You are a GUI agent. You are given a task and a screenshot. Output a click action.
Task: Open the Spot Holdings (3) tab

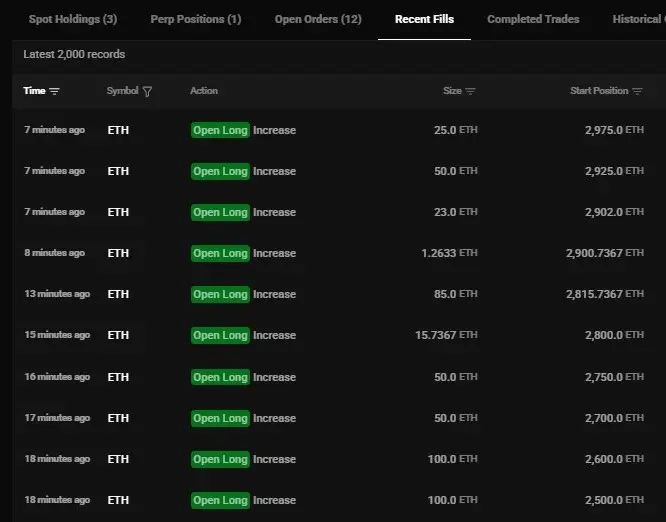73,19
